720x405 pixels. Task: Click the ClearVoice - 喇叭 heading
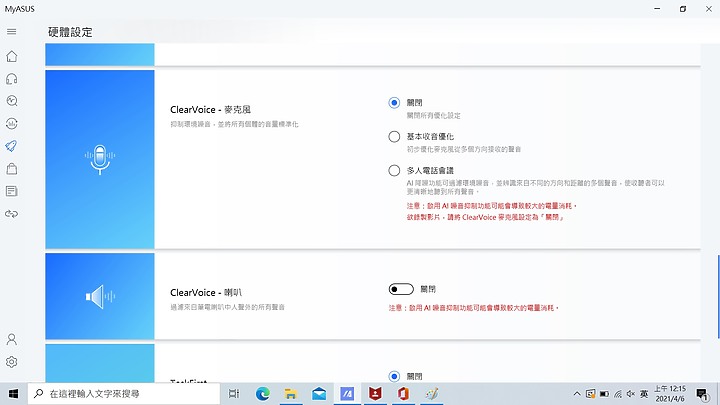coord(206,292)
